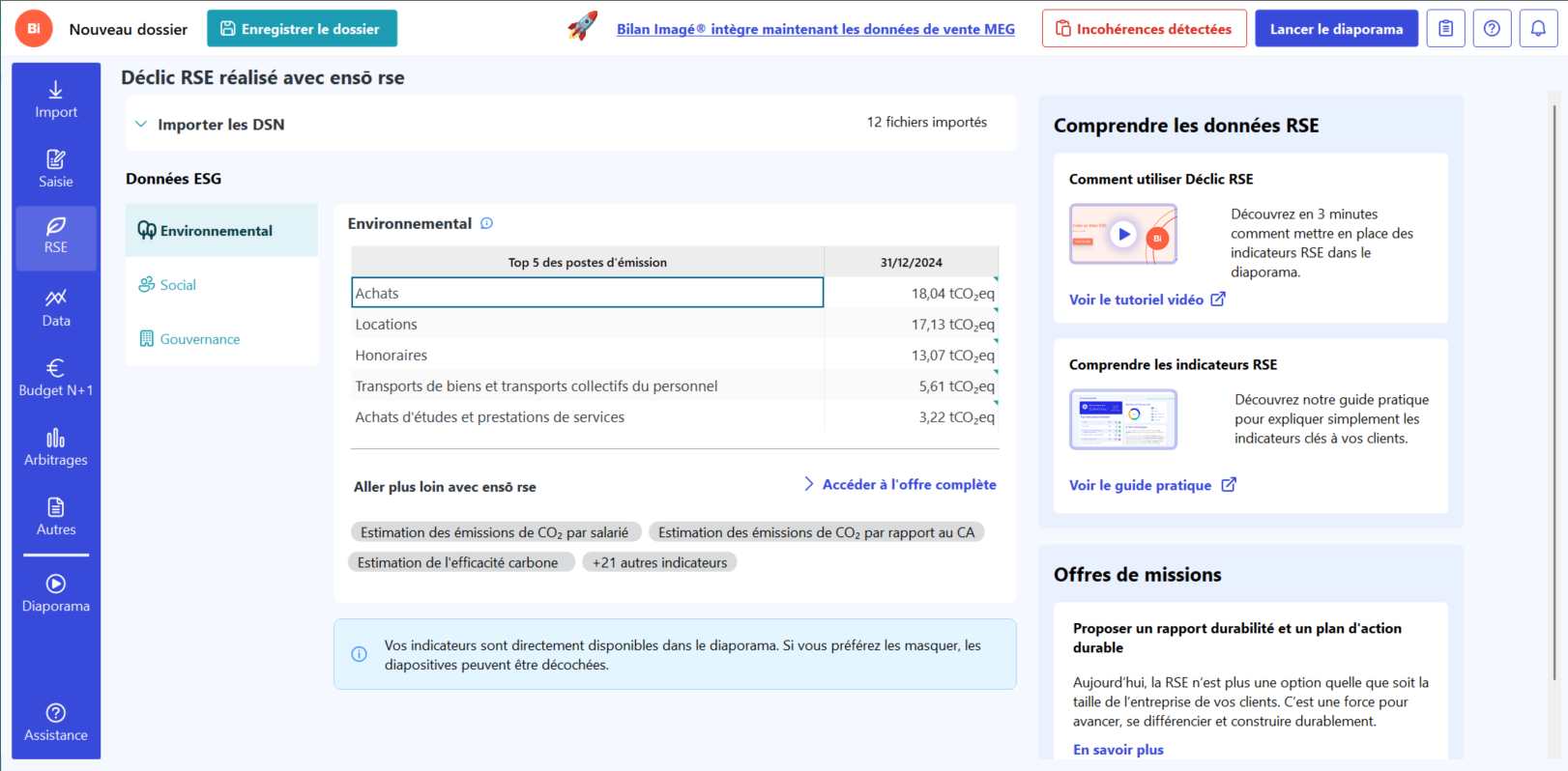
Task: Click the CO₂ par salarié chip
Action: [x=494, y=532]
